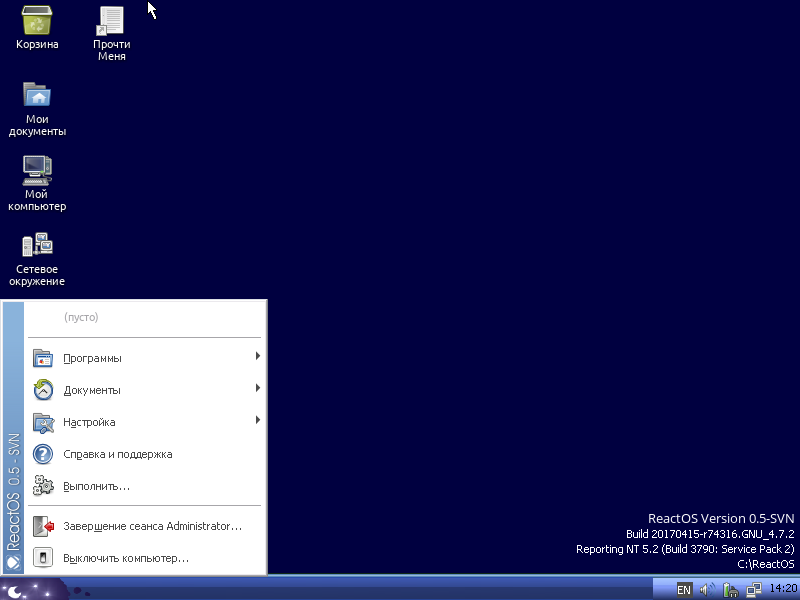Click the log off icon with the red arrow

pyautogui.click(x=43, y=526)
